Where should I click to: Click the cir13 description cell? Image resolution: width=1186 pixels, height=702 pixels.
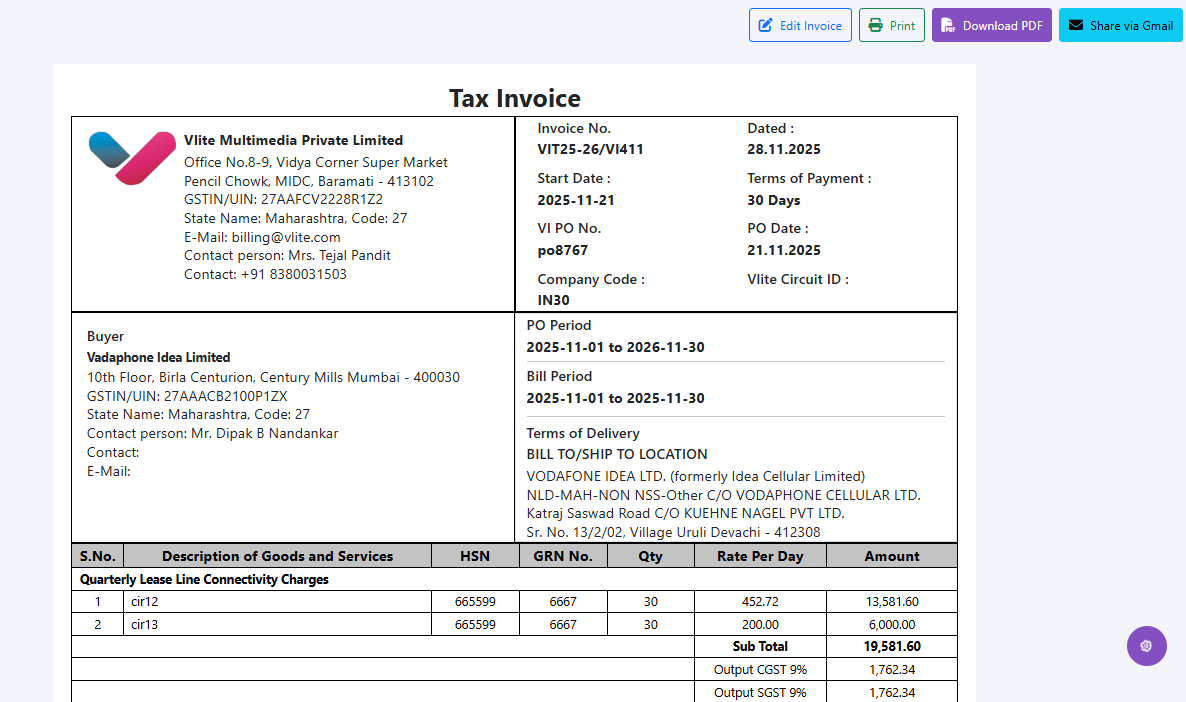(278, 625)
